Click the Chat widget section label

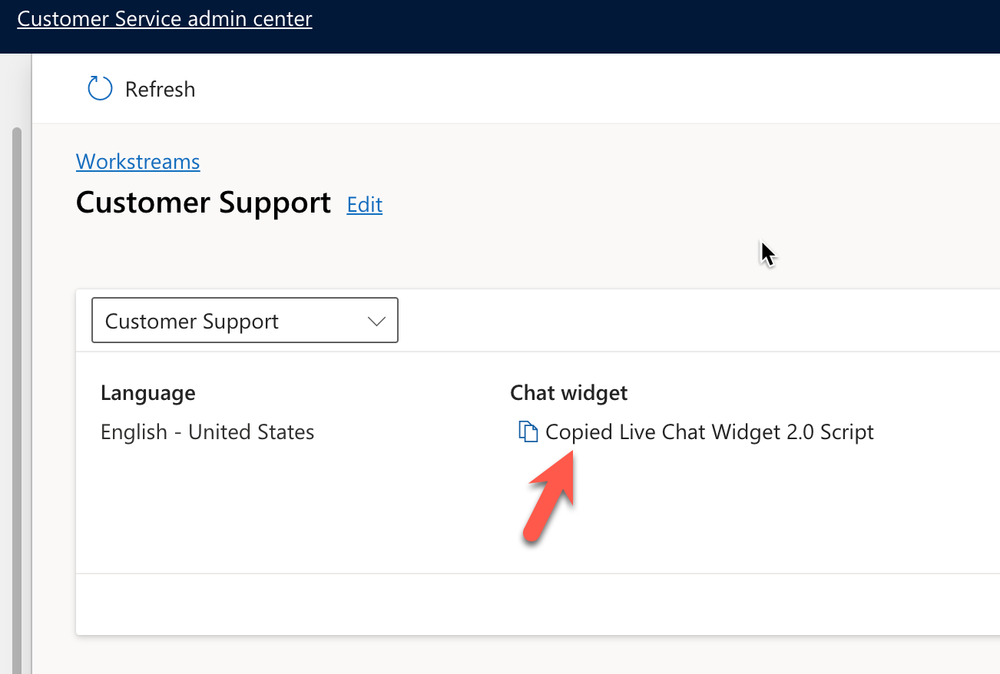pyautogui.click(x=569, y=393)
